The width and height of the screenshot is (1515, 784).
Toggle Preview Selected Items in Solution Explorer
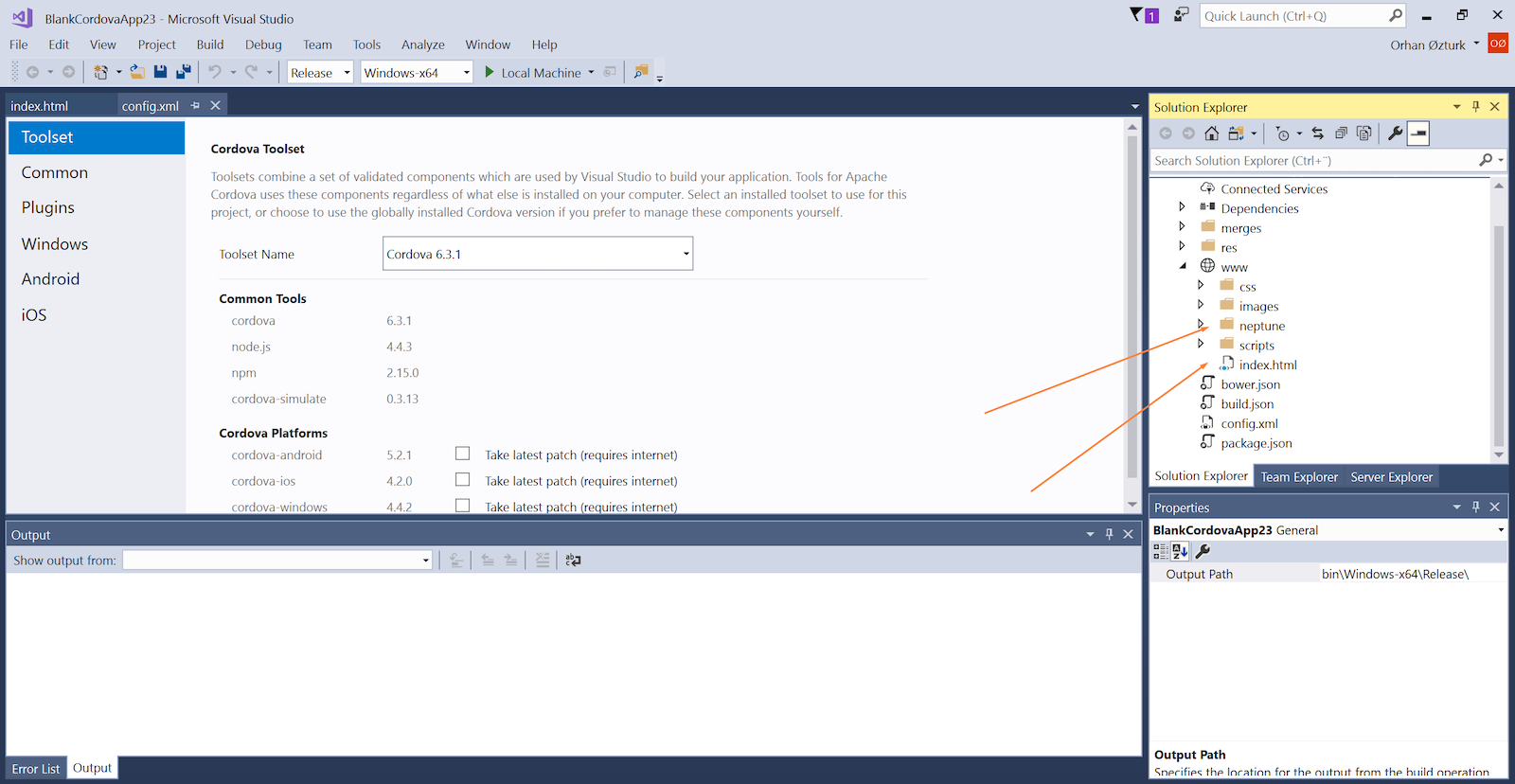[1417, 134]
